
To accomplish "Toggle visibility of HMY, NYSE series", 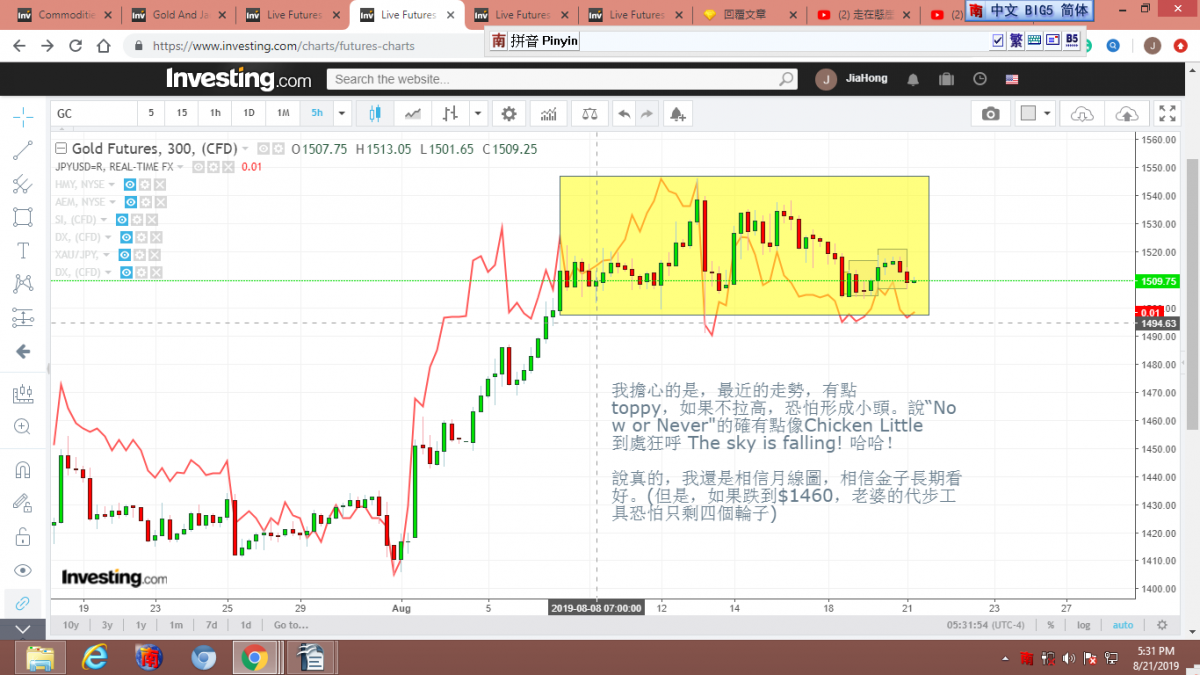I will point(130,185).
